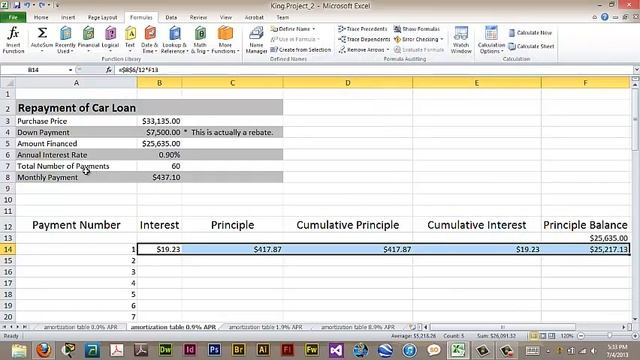
Task: Switch to the Review ribbon tab
Action: tap(198, 18)
